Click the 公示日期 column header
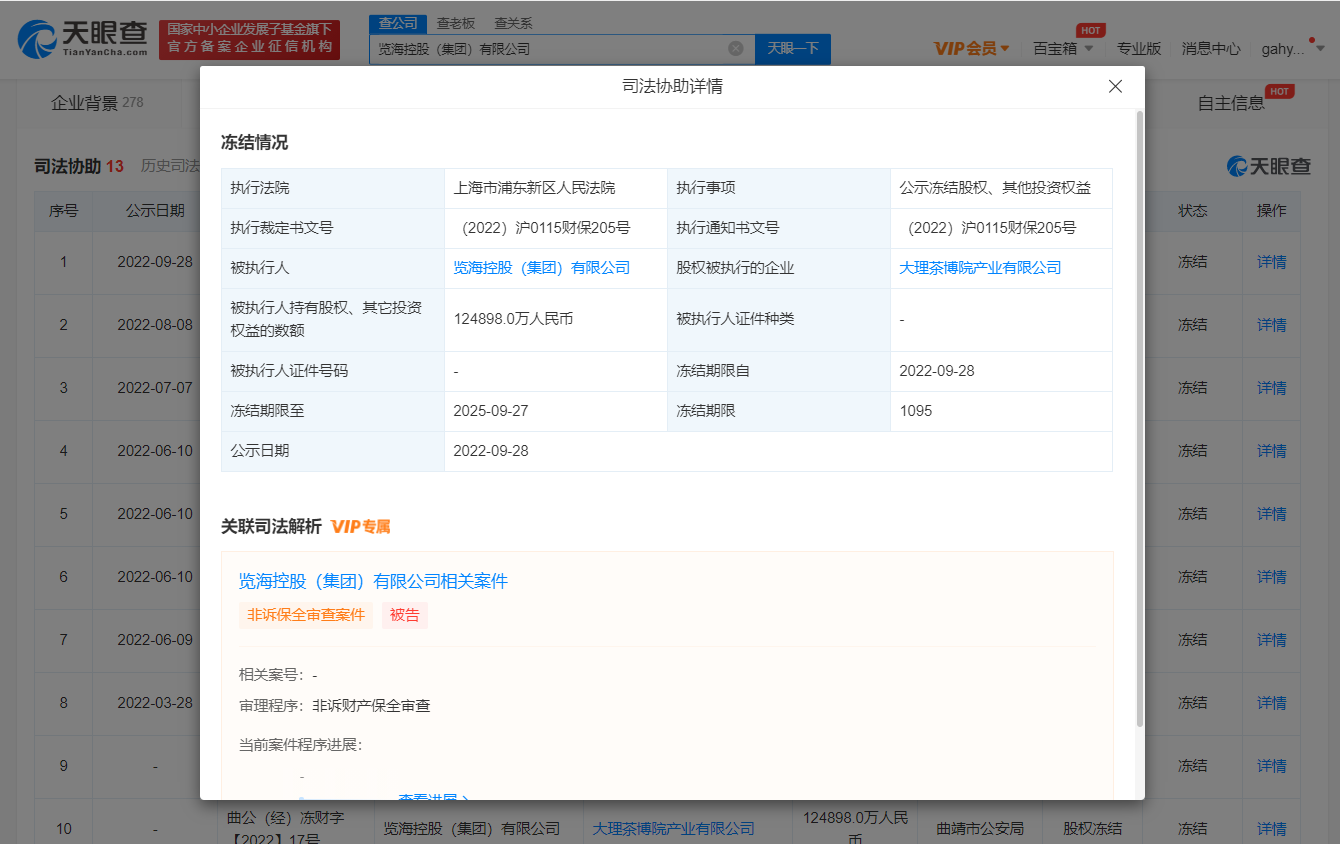 tap(155, 211)
